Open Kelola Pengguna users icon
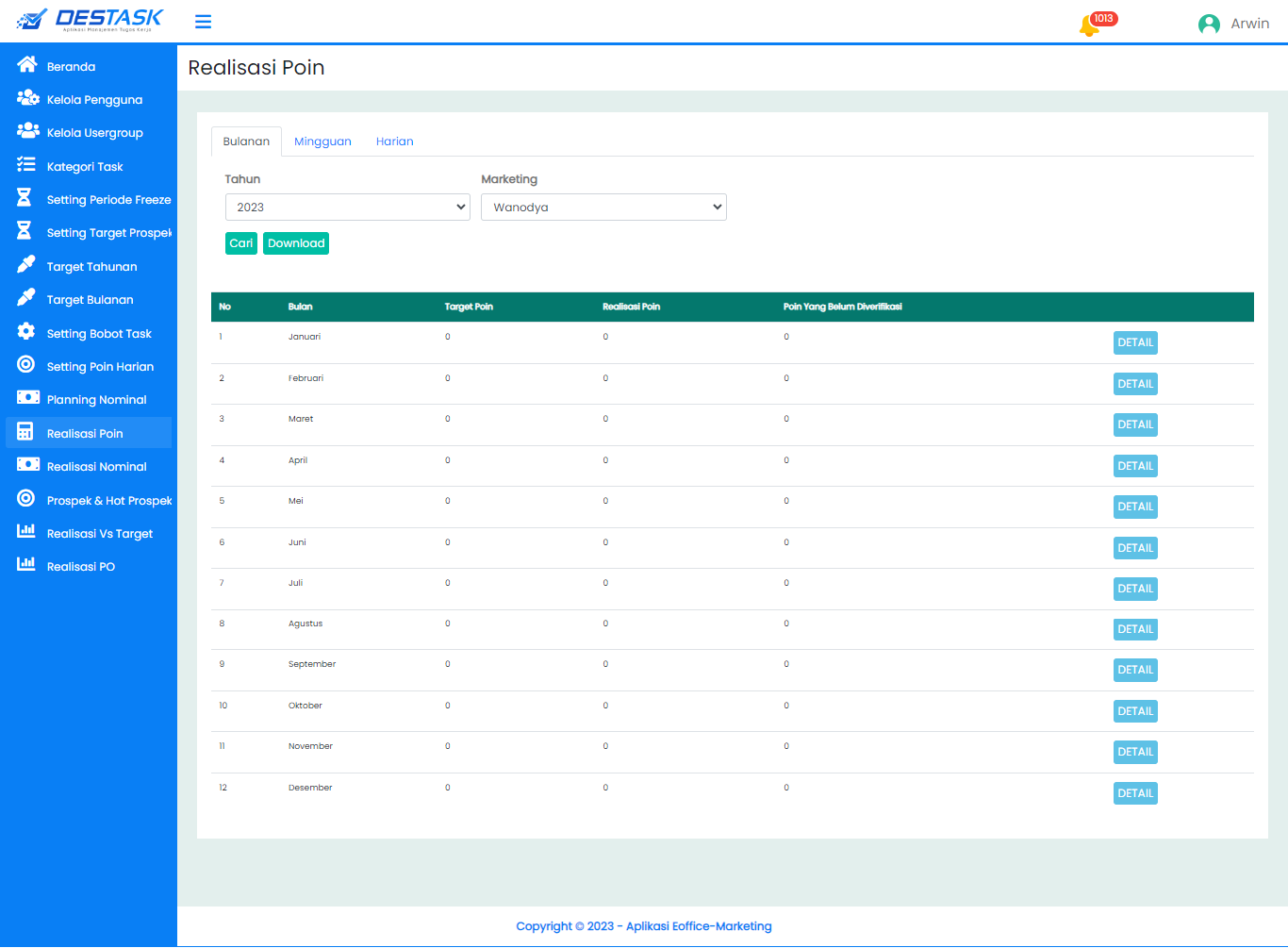The width and height of the screenshot is (1288, 948). coord(27,98)
